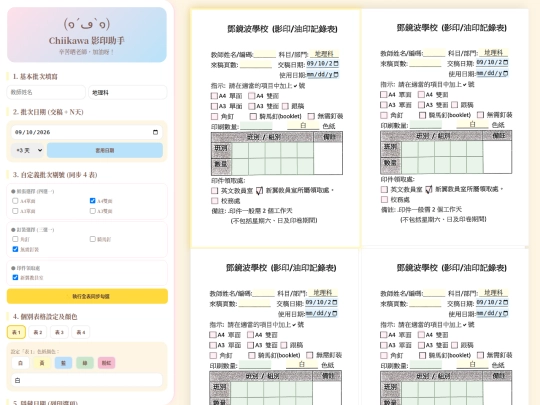Uncheck the sidebar 無需釘裝 checkbox
This screenshot has width=540, height=405.
tap(15, 249)
